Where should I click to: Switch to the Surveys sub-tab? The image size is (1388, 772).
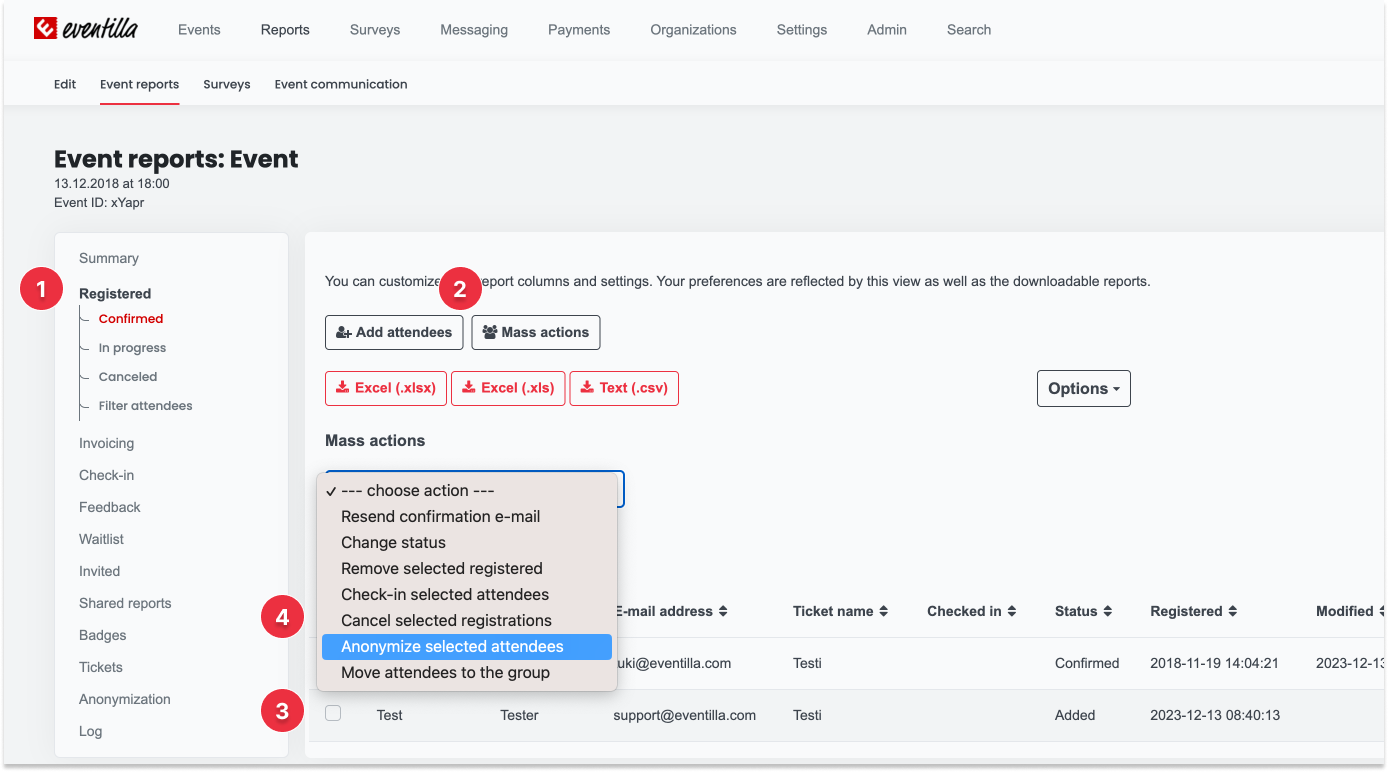227,85
